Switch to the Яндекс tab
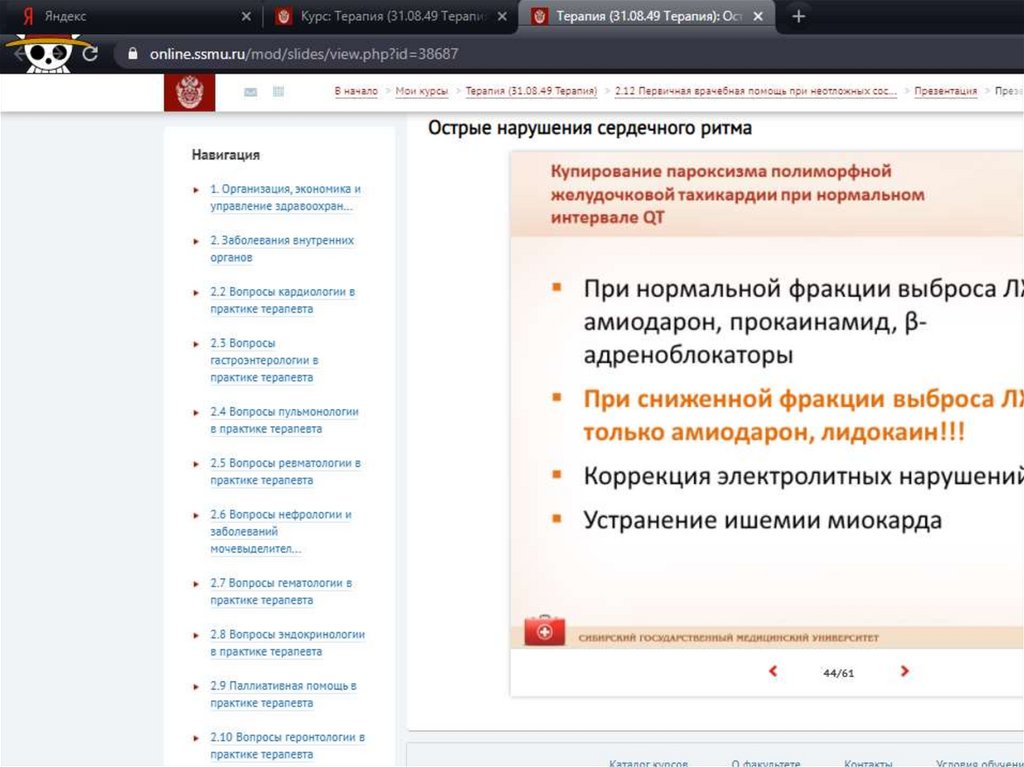Screen dimensions: 1024x767 tap(131, 16)
